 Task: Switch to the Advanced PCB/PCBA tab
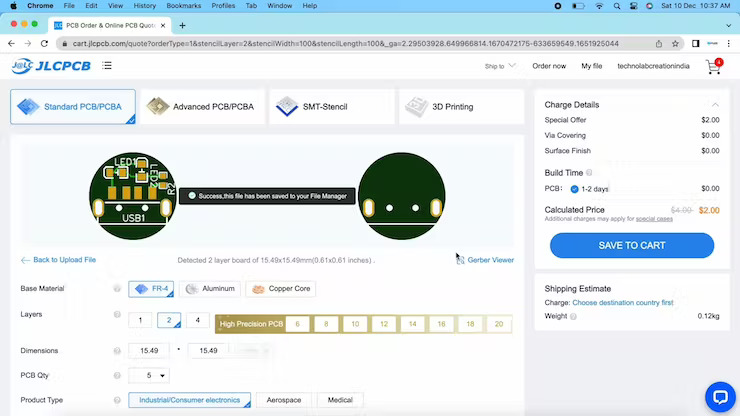203,107
